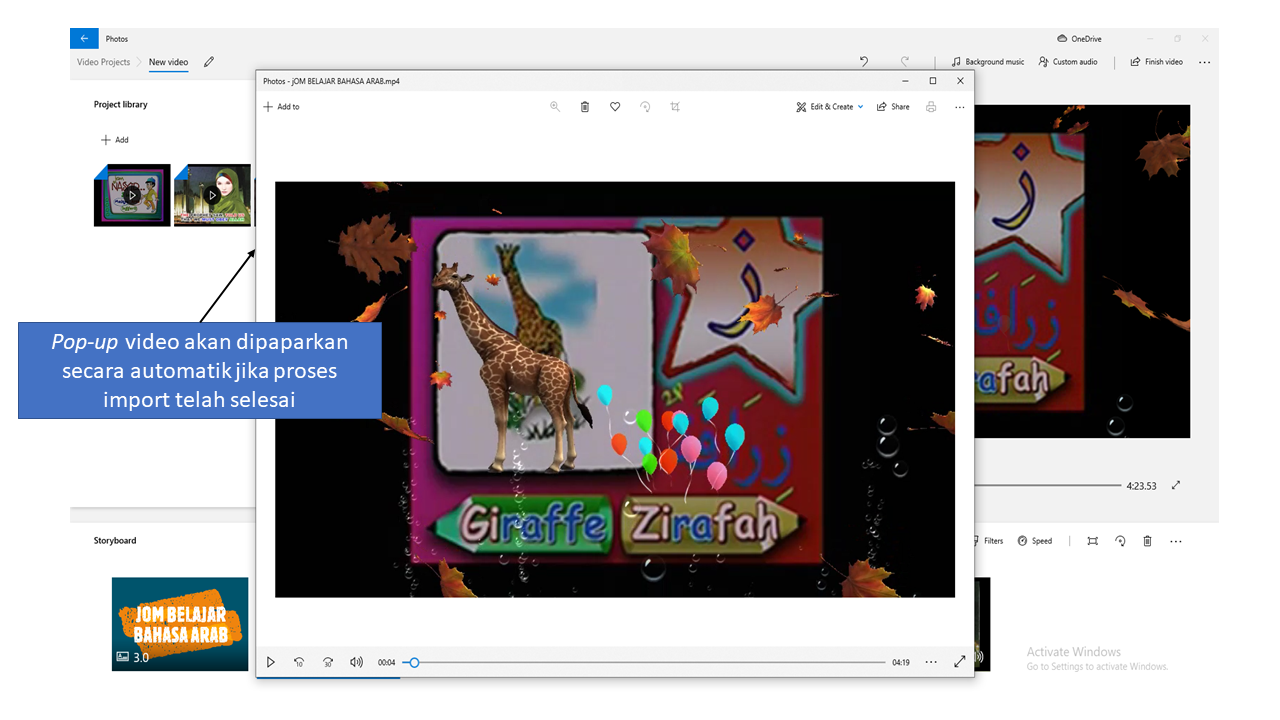This screenshot has height=720, width=1280.
Task: Click the Print icon in popup
Action: [x=931, y=107]
